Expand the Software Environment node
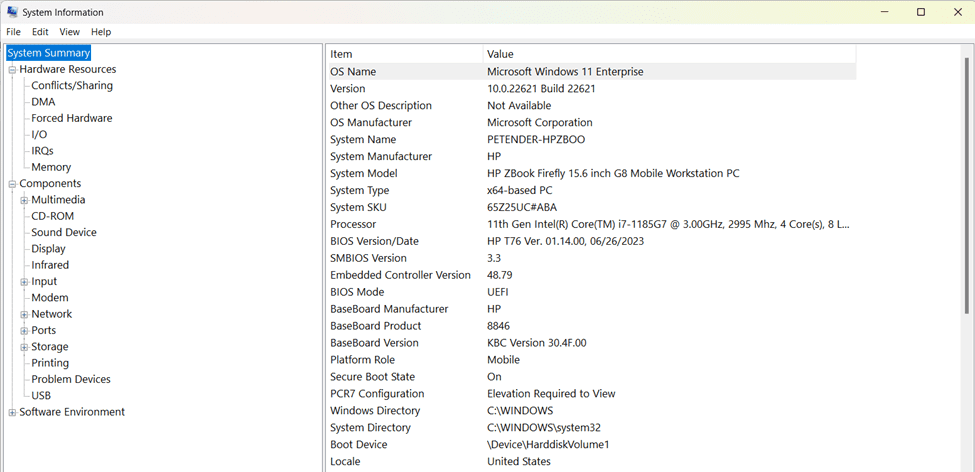The height and width of the screenshot is (472, 975). pyautogui.click(x=12, y=412)
